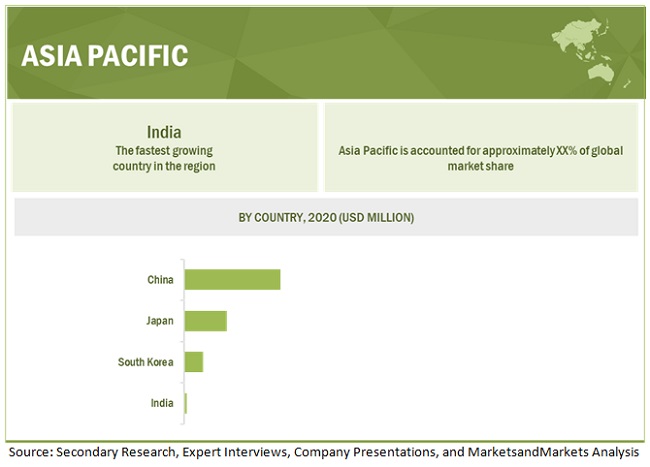Click the South Korea axis label
This screenshot has width=650, height=467.
146,362
